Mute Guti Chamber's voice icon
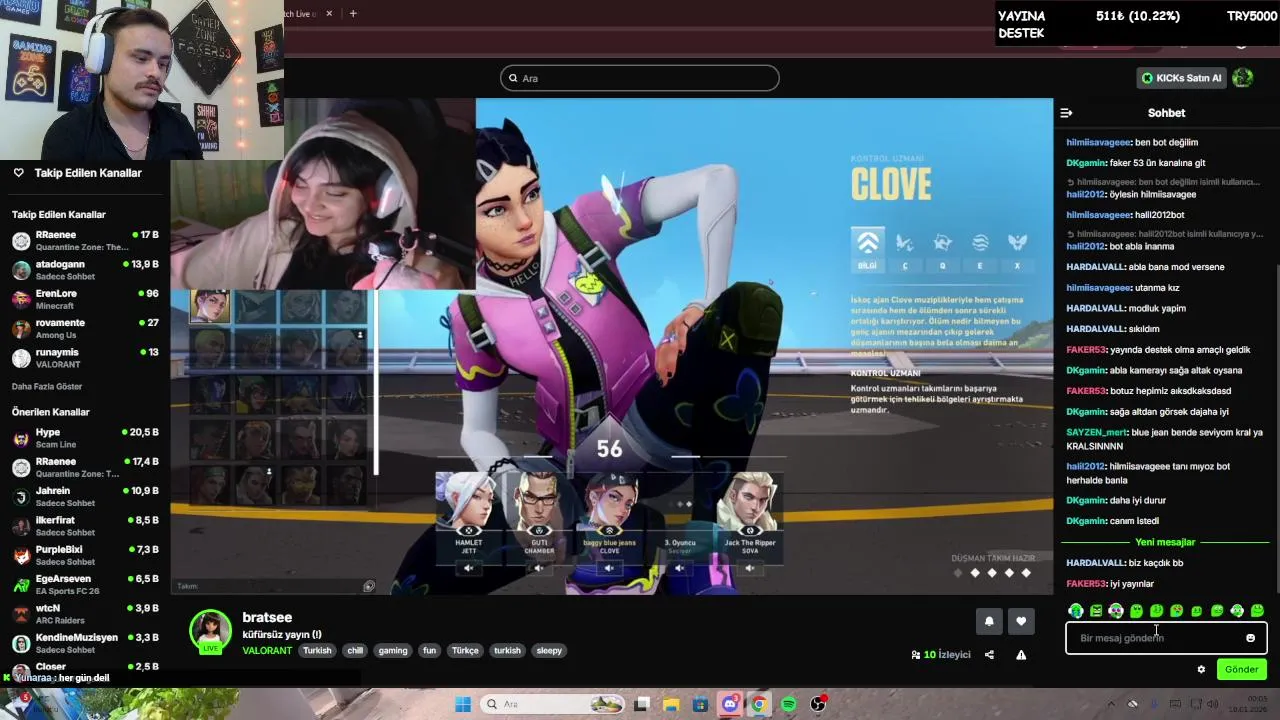Image resolution: width=1280 pixels, height=720 pixels. click(x=539, y=568)
